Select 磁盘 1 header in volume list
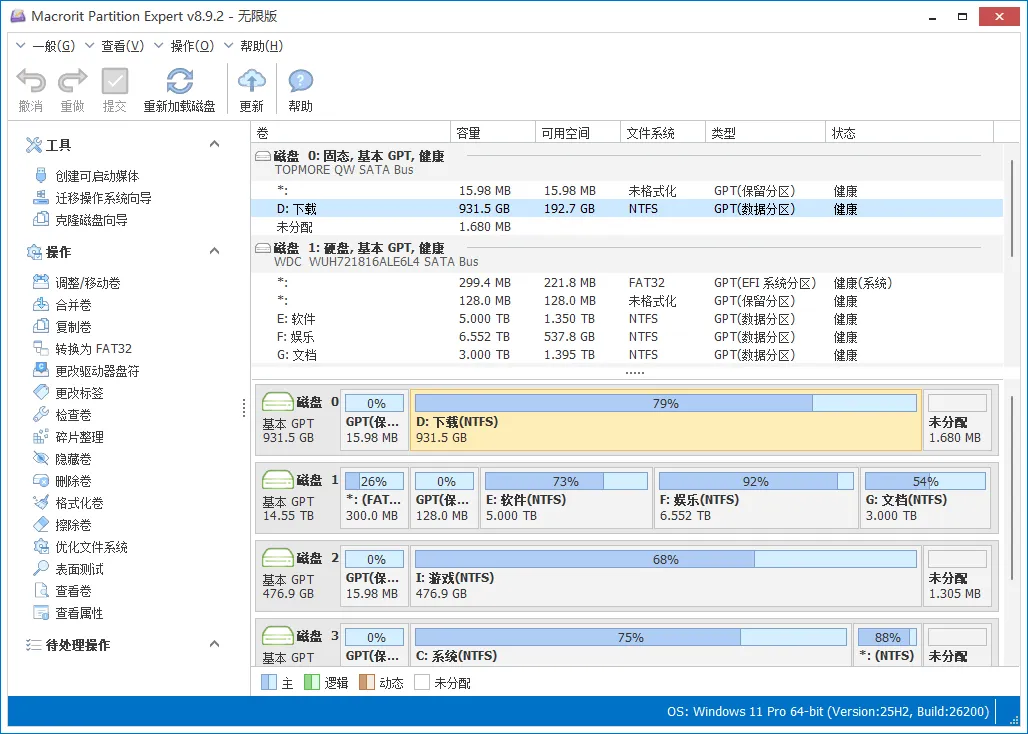 coord(627,254)
